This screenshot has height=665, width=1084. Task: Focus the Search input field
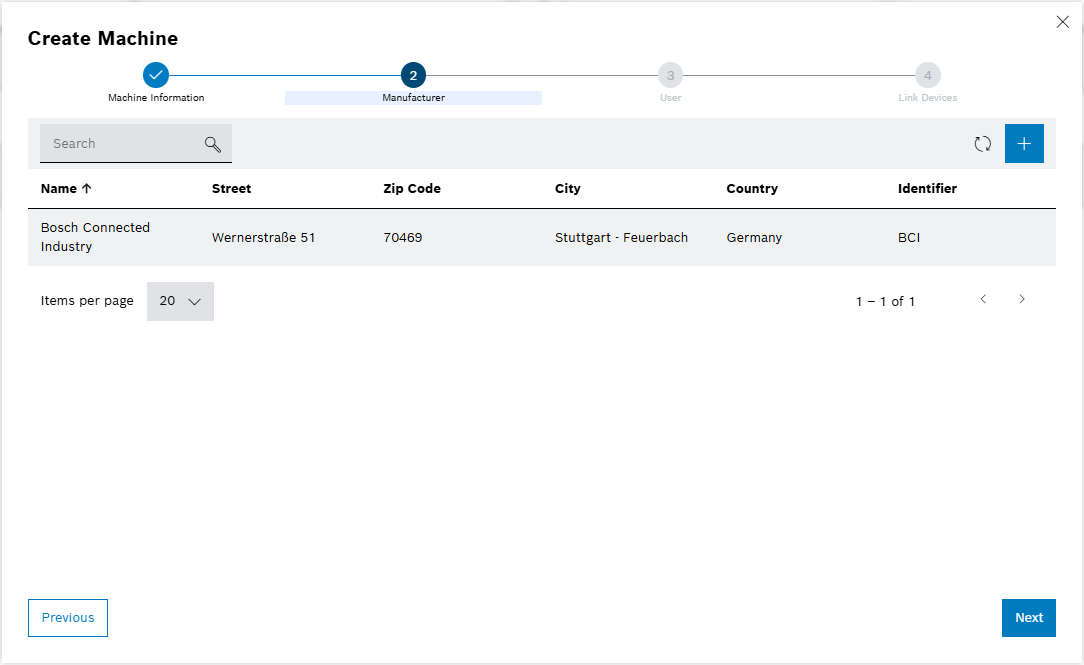(x=120, y=144)
